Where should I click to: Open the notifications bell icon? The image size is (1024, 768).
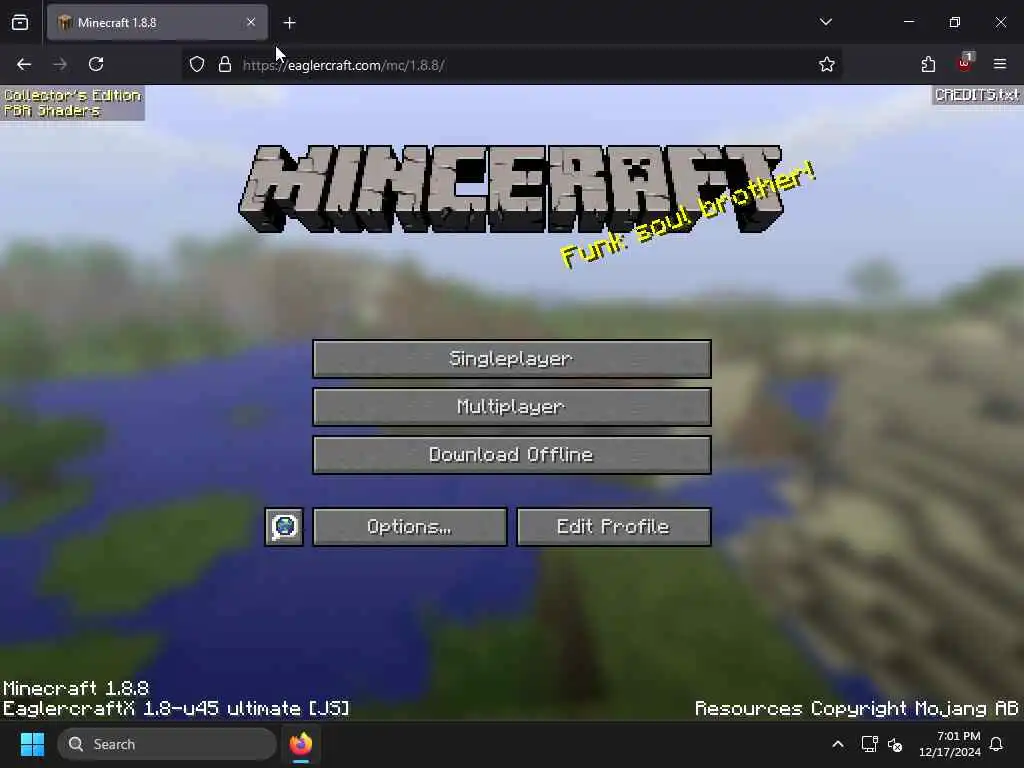pos(997,744)
